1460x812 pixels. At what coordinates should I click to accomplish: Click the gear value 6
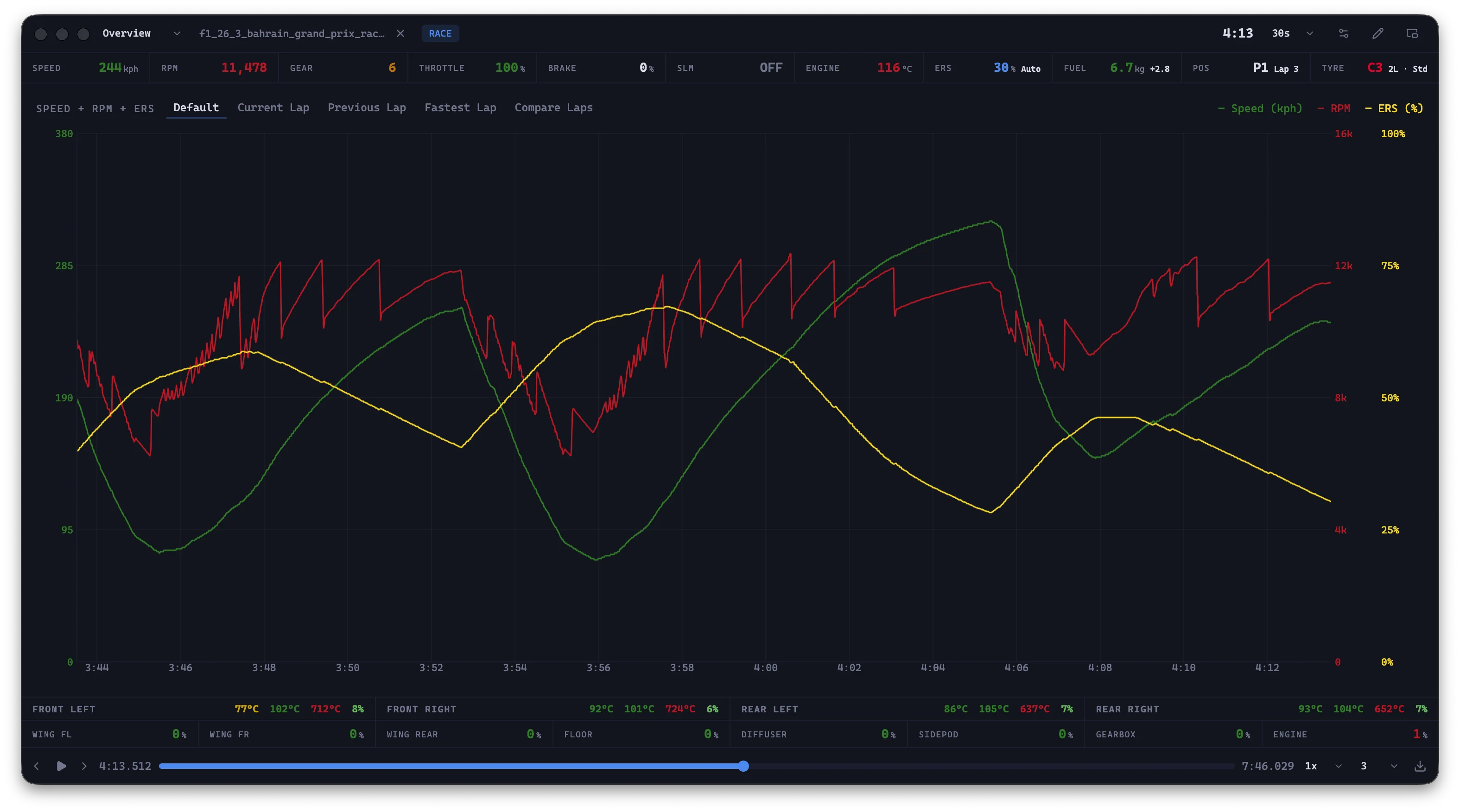tap(392, 68)
